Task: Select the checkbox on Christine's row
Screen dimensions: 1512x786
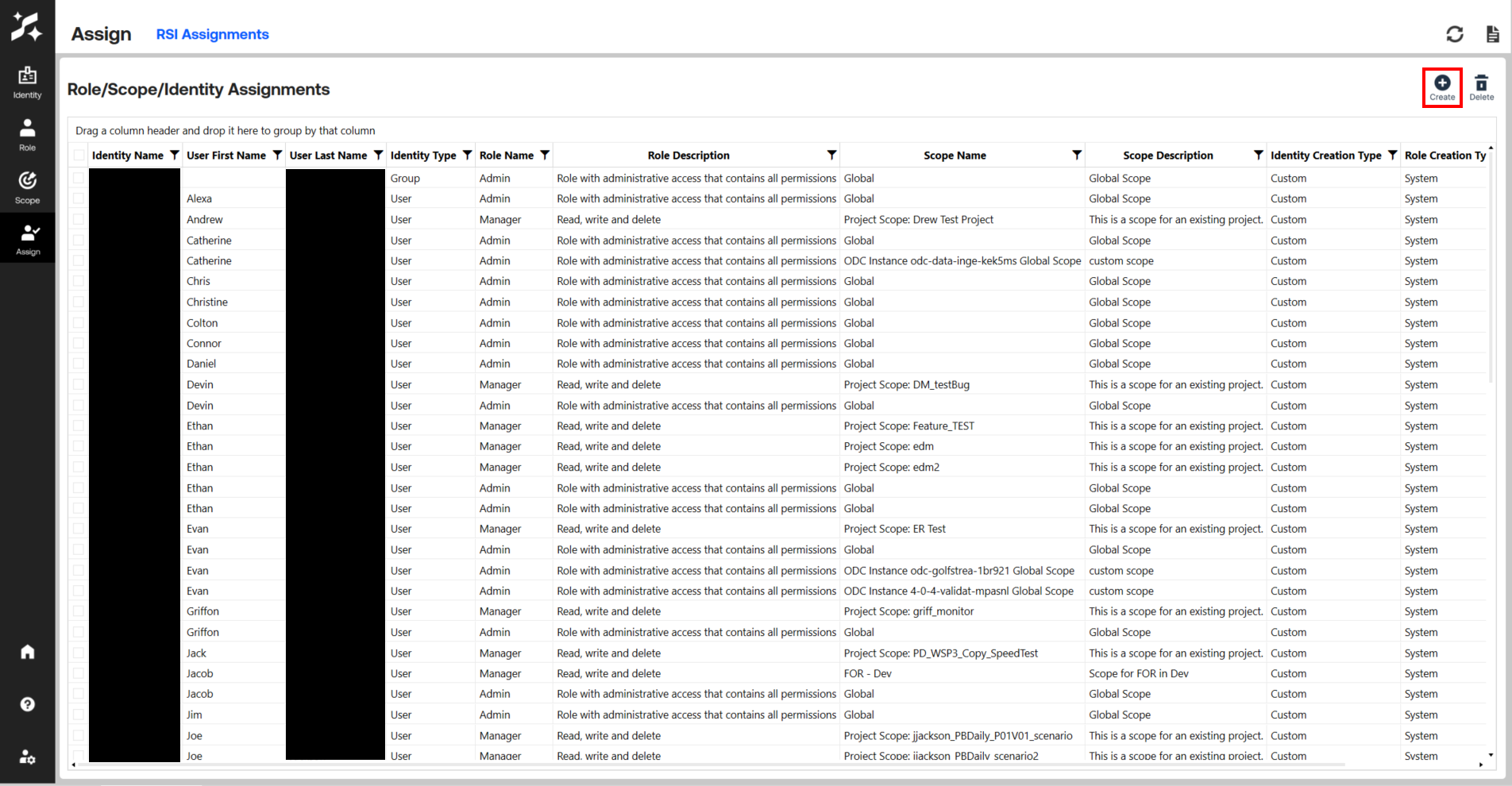Action: pos(79,302)
